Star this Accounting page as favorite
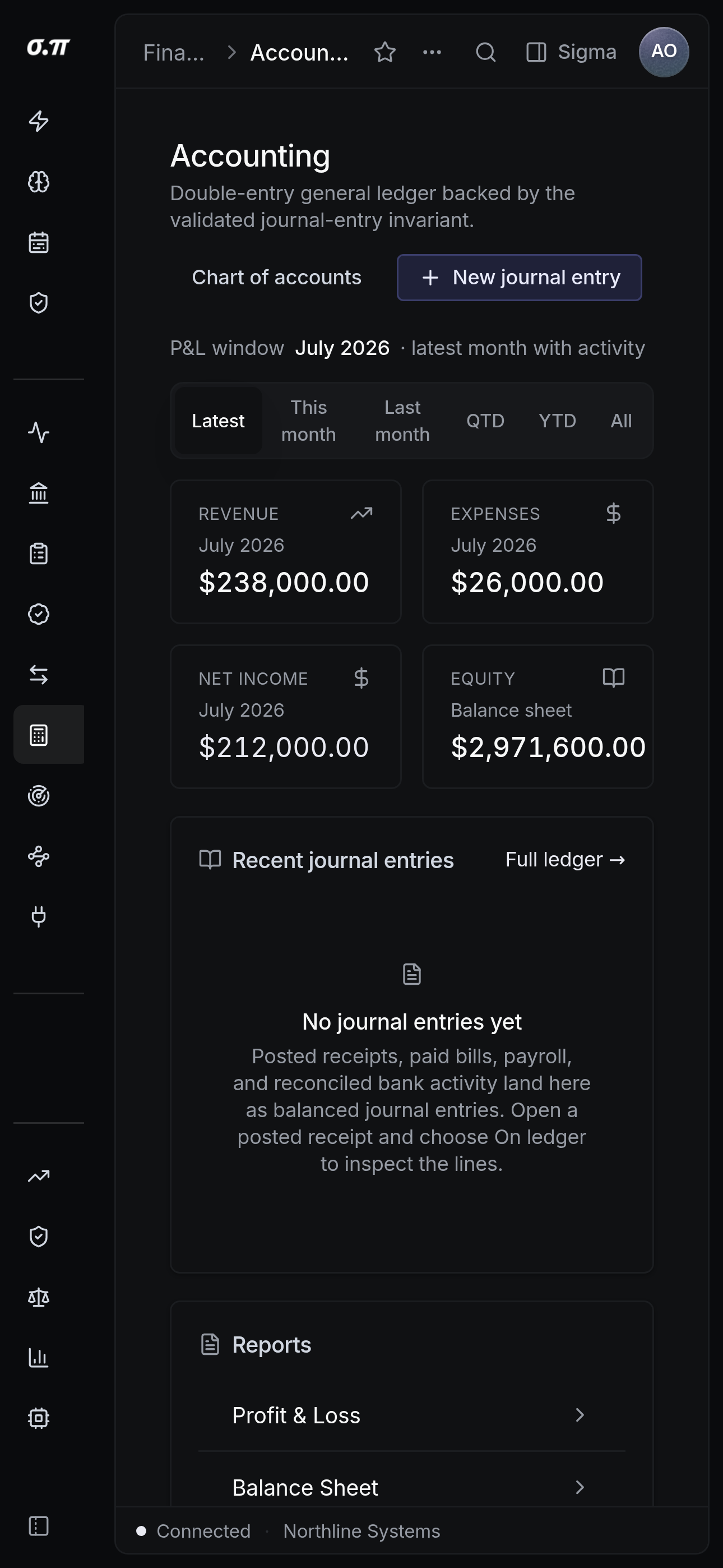723x1568 pixels. pyautogui.click(x=385, y=52)
